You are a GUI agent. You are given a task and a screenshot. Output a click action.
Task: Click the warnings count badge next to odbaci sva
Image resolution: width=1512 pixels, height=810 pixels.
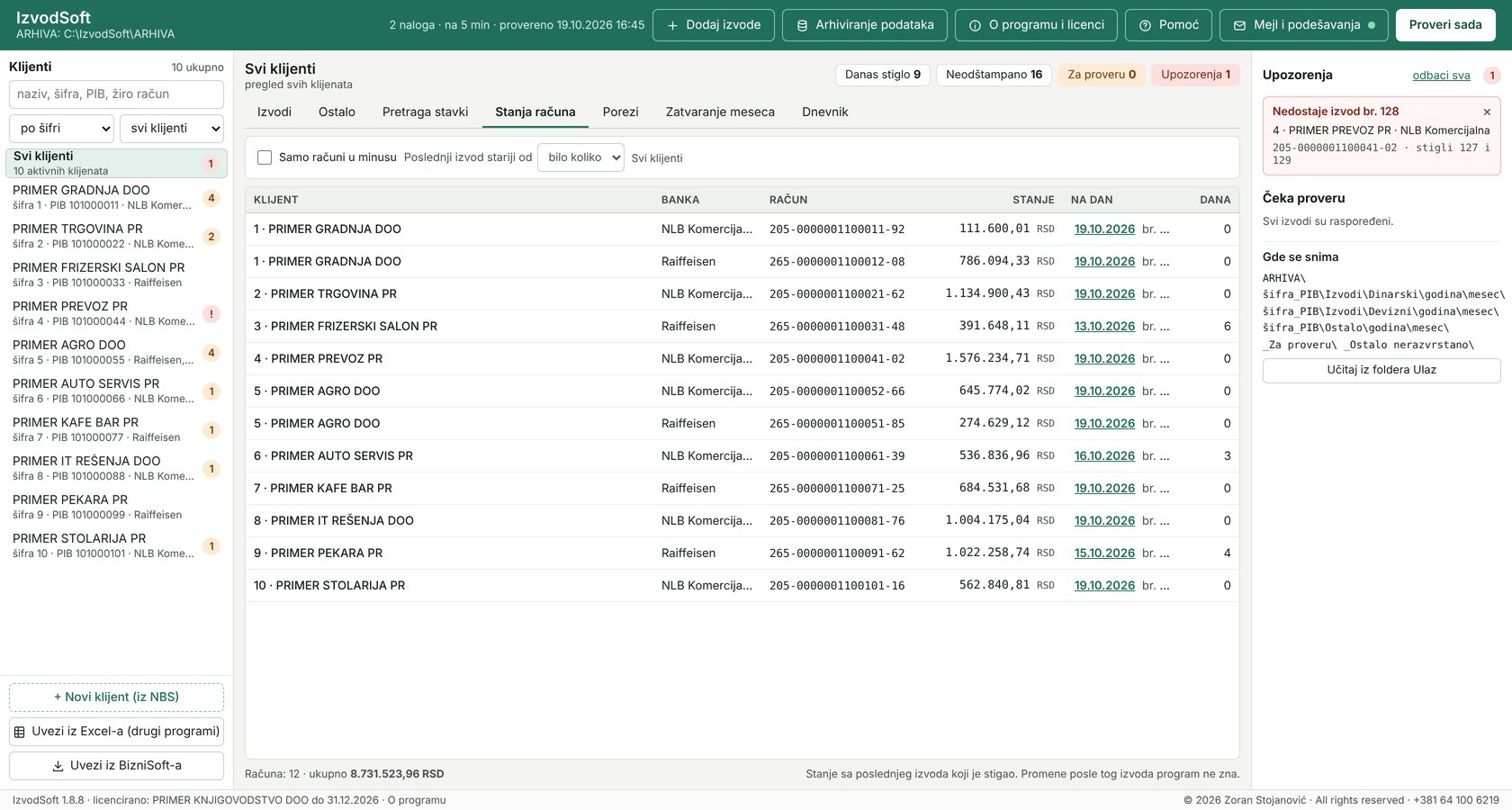pos(1492,76)
